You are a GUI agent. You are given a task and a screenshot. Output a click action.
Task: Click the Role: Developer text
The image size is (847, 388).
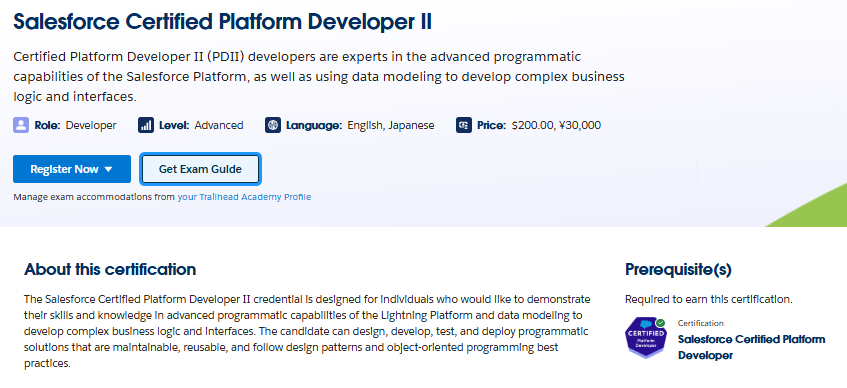pos(76,125)
